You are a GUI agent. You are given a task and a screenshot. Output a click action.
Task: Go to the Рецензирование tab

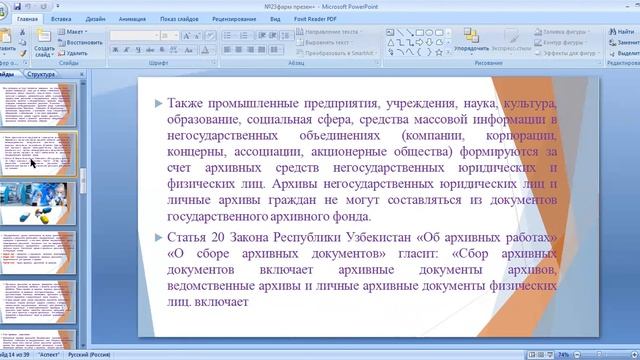pos(234,19)
